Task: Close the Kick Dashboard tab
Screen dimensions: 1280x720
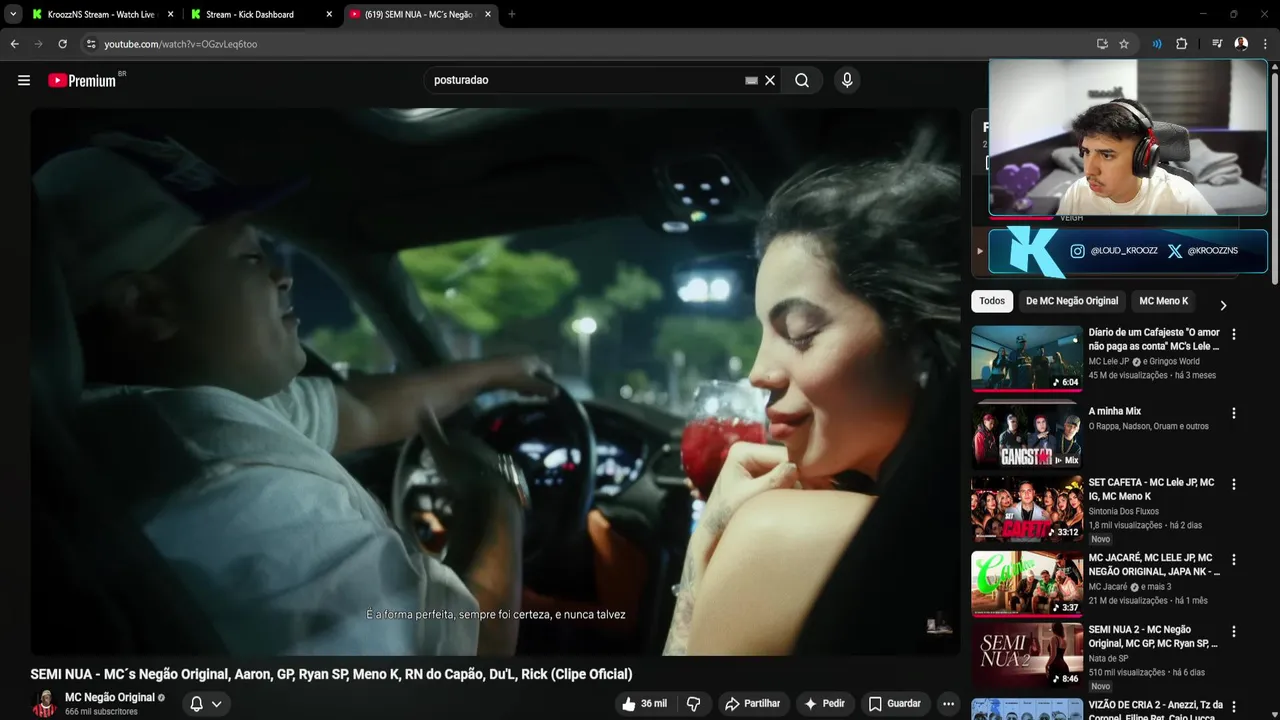Action: pyautogui.click(x=329, y=15)
